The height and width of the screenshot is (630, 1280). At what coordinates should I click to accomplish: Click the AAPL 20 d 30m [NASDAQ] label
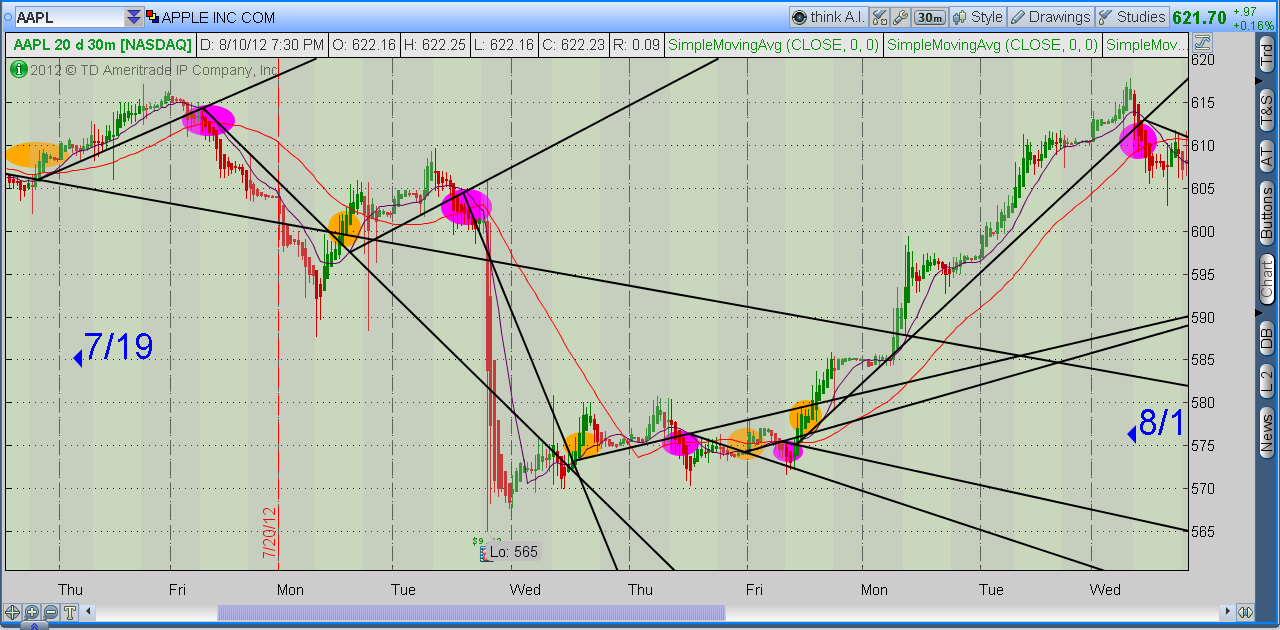100,45
